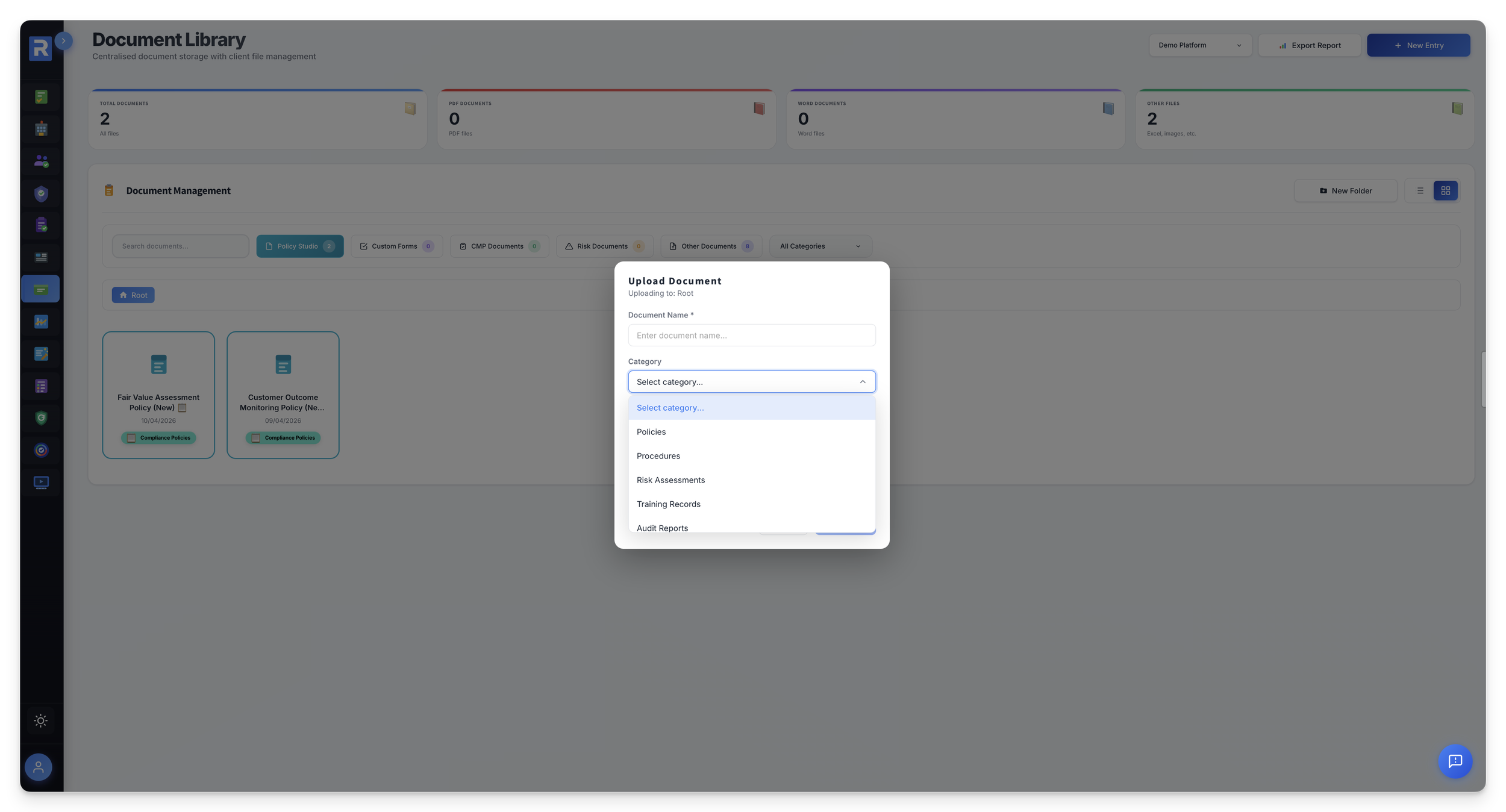Screen dimensions: 1506x812
Task: Open the video monitor sidebar icon
Action: click(41, 482)
